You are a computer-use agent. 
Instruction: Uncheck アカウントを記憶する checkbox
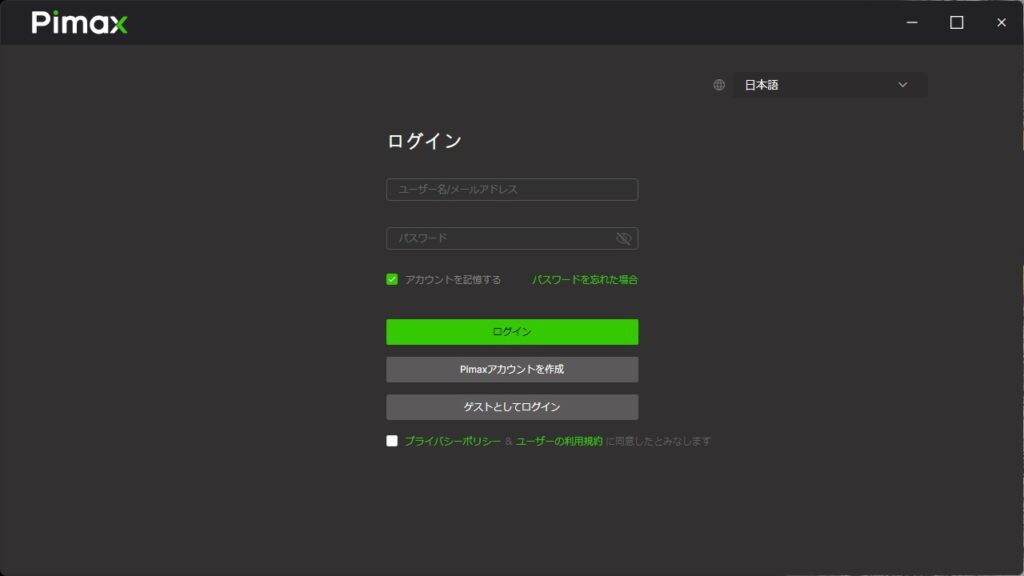pos(392,280)
